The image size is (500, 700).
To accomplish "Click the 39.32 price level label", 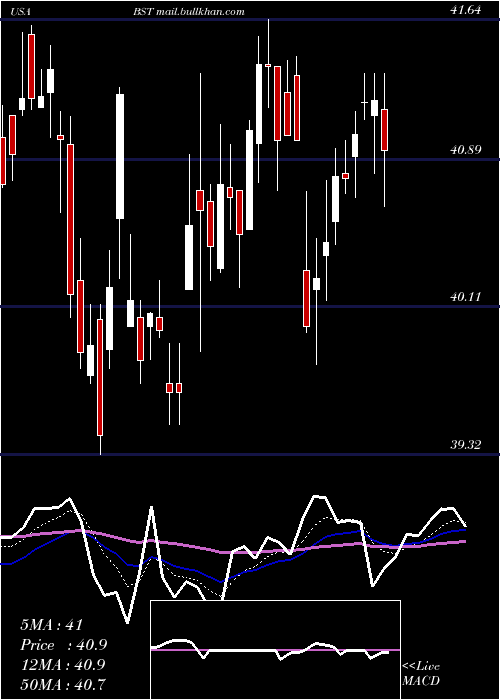I will (x=466, y=445).
